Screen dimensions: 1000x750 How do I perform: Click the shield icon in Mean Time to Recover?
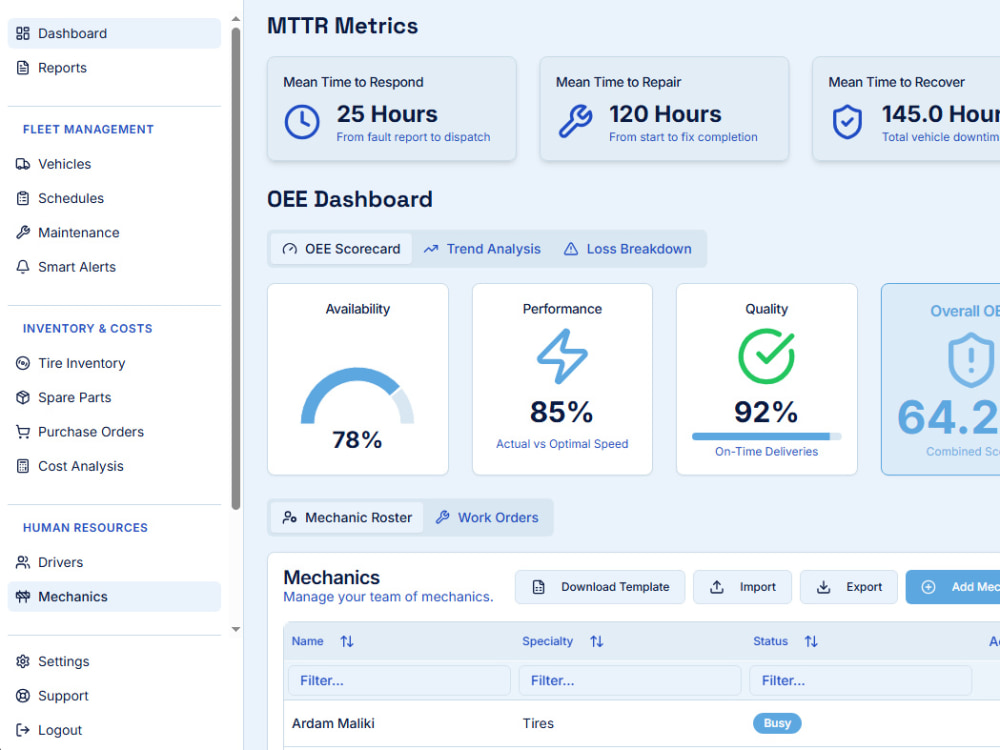(x=847, y=122)
